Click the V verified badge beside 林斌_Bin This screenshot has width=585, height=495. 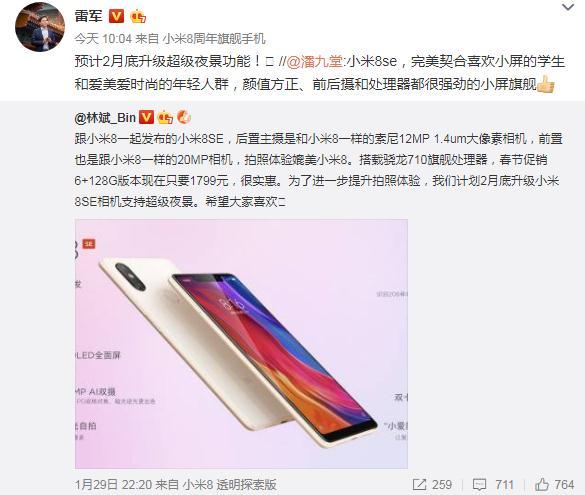click(x=146, y=118)
